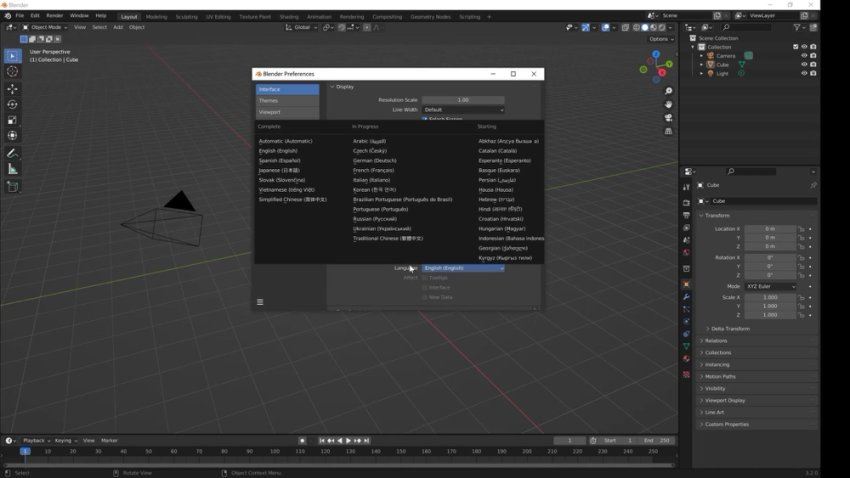Switch to the Shading workspace tab
The image size is (850, 478).
click(289, 17)
